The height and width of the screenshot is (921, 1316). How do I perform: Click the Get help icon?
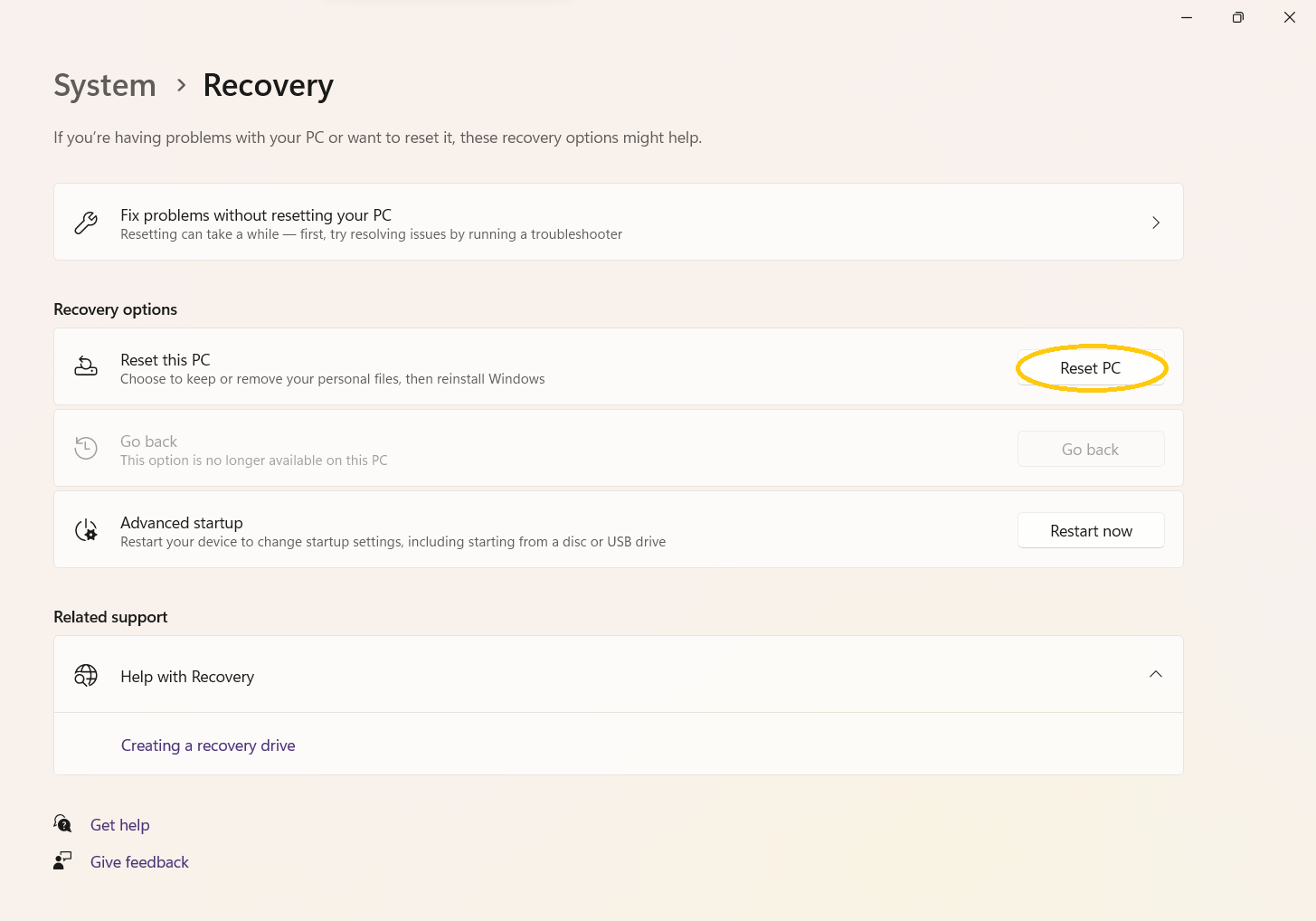(62, 824)
